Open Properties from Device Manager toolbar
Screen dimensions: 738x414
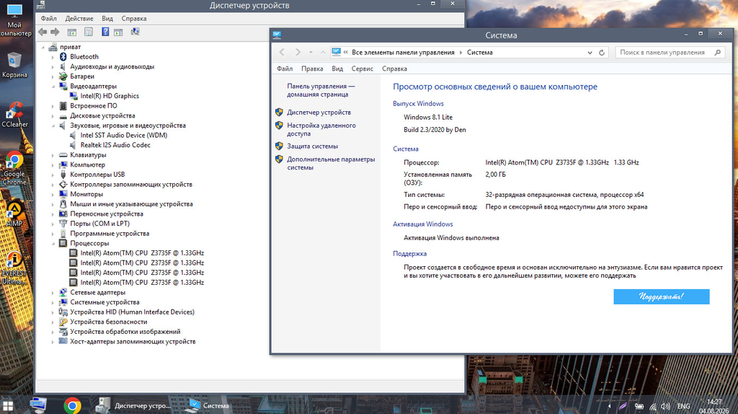tap(88, 32)
